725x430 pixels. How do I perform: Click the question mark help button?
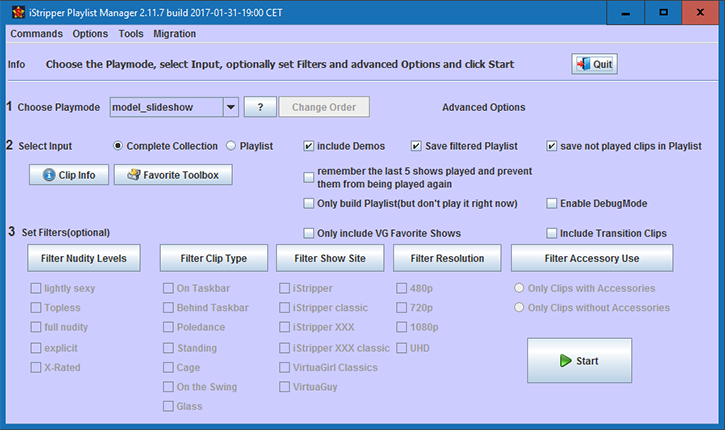click(x=260, y=107)
